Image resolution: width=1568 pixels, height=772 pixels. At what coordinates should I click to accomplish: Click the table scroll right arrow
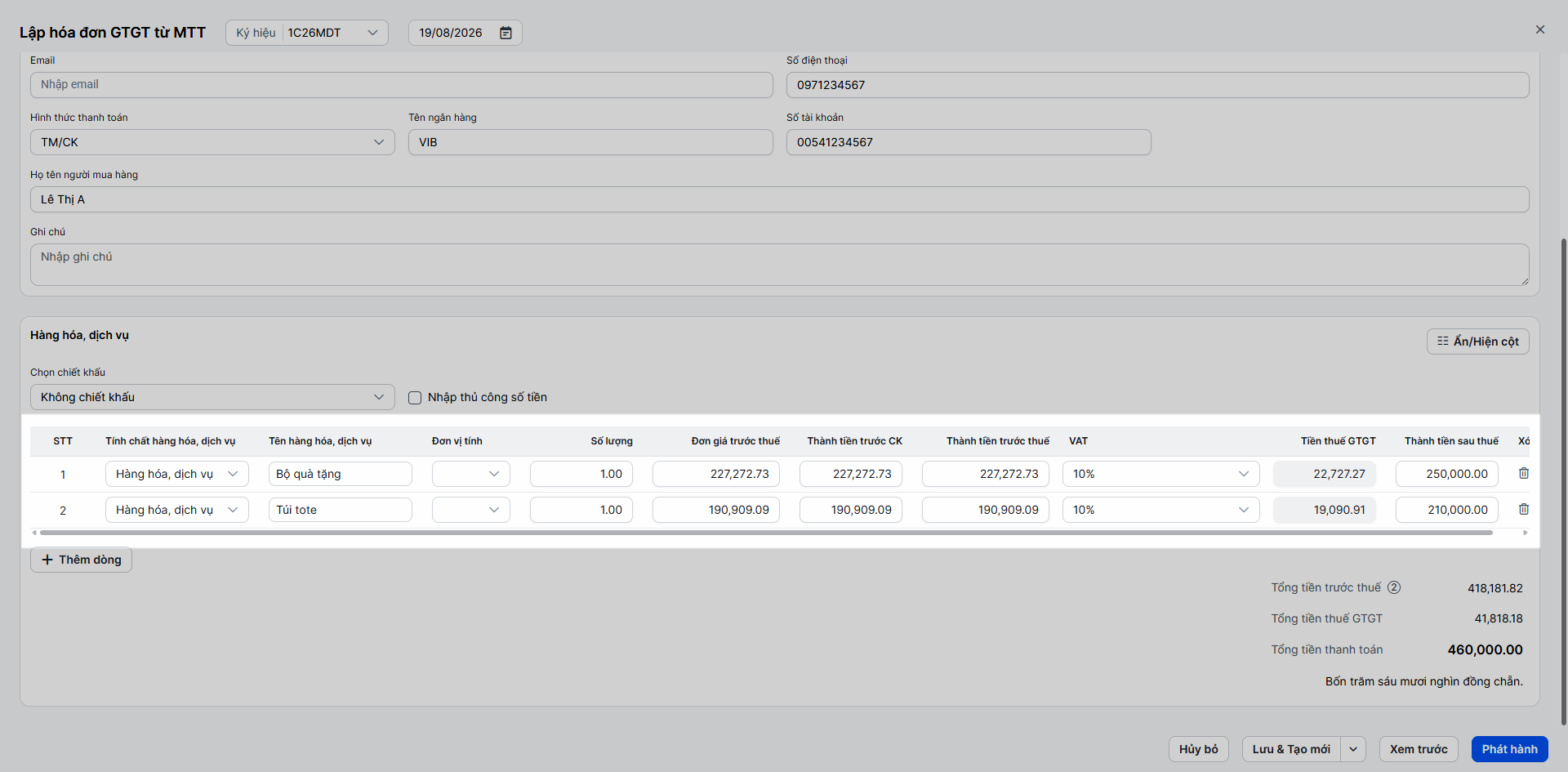1525,533
